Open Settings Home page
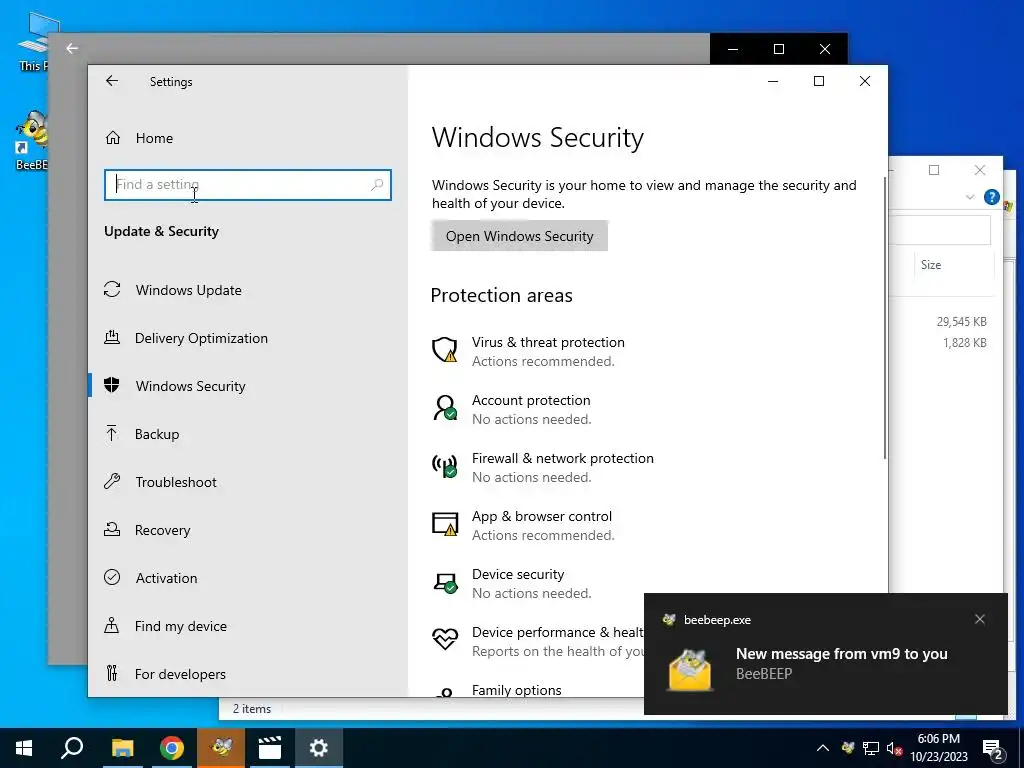 154,138
